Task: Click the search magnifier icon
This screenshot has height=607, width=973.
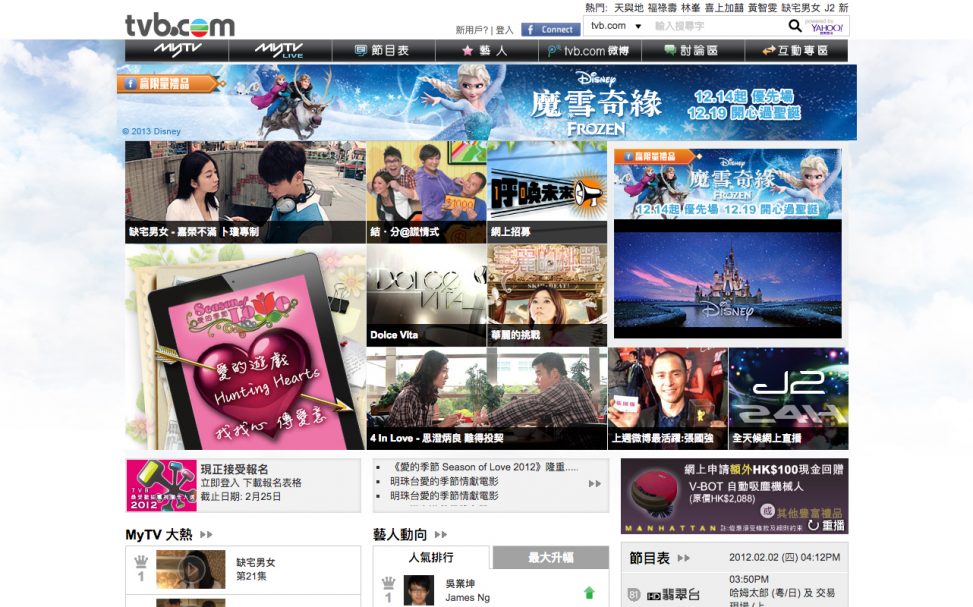Action: pos(794,26)
